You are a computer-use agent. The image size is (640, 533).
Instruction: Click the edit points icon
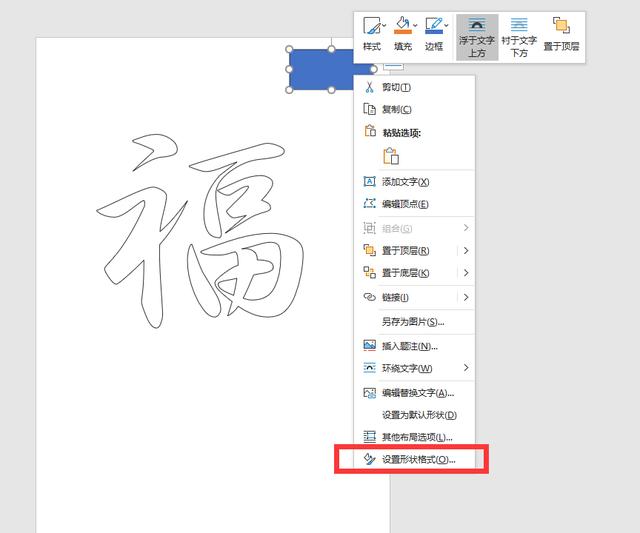(x=369, y=203)
